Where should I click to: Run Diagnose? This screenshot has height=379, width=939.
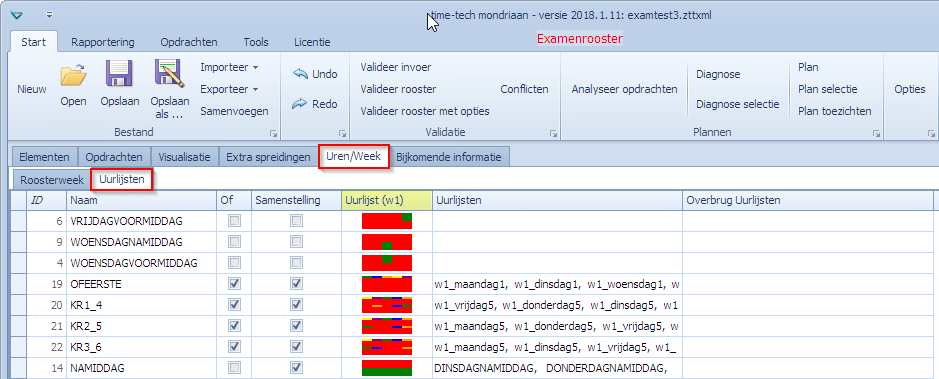pyautogui.click(x=718, y=74)
